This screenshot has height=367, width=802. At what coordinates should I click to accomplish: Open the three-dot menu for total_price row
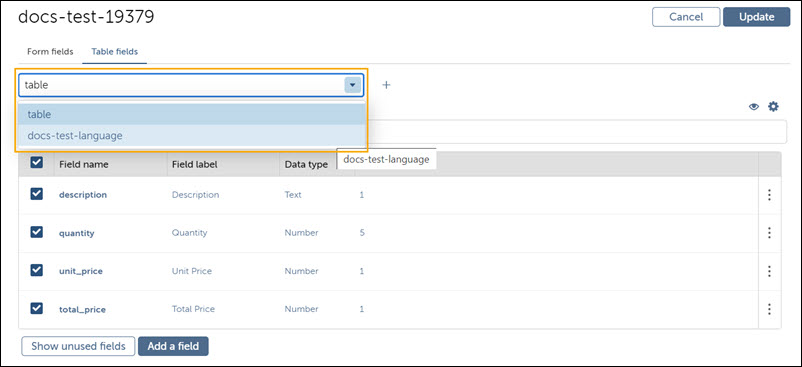[769, 309]
